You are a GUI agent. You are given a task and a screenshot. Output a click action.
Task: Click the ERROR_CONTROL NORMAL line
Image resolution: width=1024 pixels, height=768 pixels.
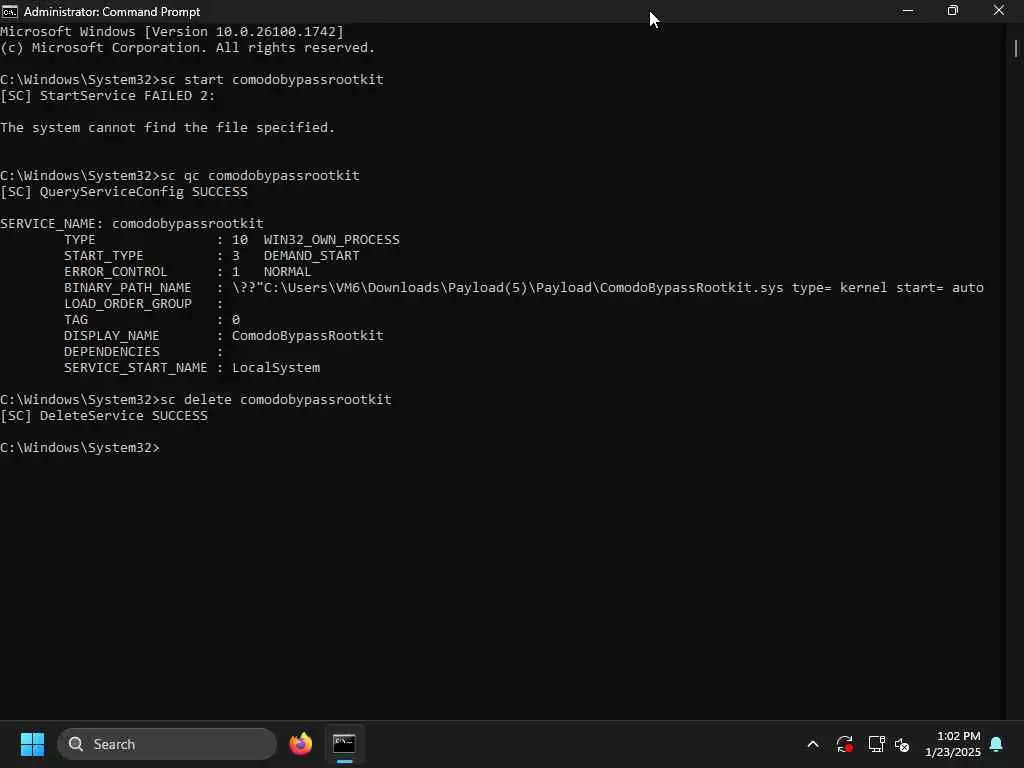click(x=187, y=272)
